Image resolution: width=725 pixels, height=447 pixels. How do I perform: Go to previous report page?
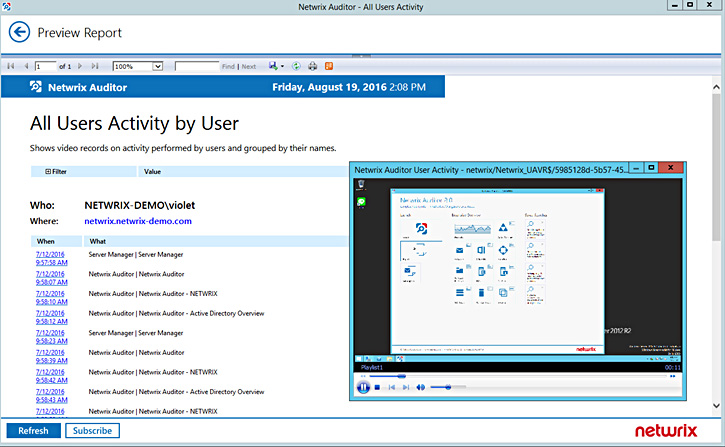tap(26, 66)
